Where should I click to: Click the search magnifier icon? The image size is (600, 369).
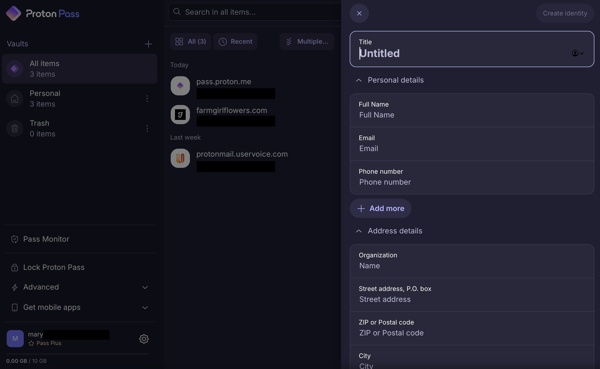(177, 12)
